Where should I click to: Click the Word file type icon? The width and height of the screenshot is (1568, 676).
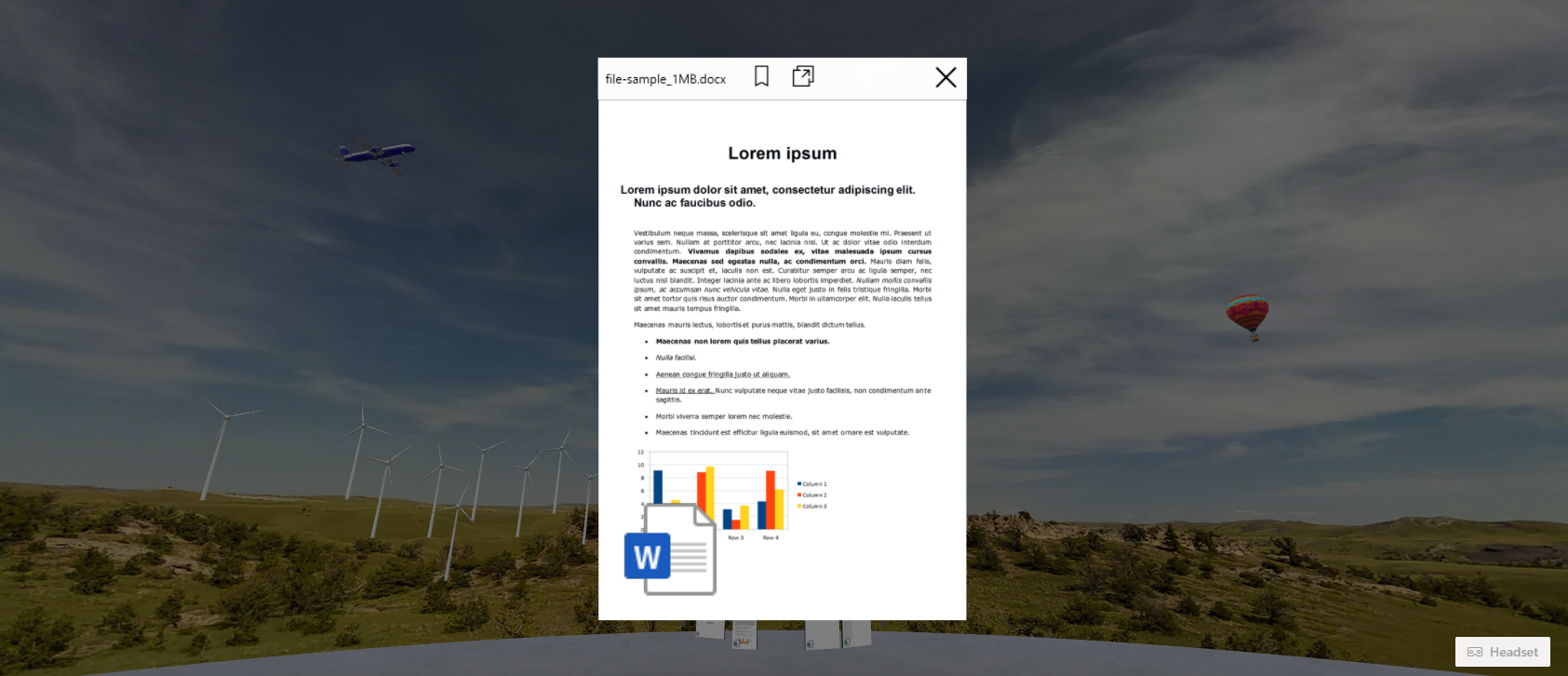click(670, 550)
